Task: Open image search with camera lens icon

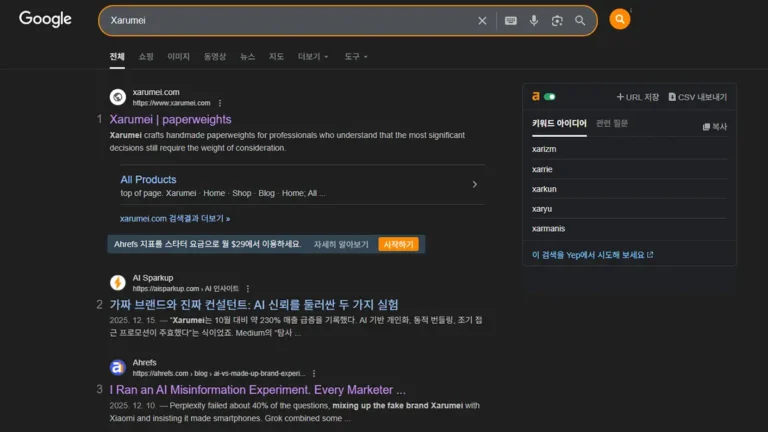Action: pyautogui.click(x=557, y=21)
